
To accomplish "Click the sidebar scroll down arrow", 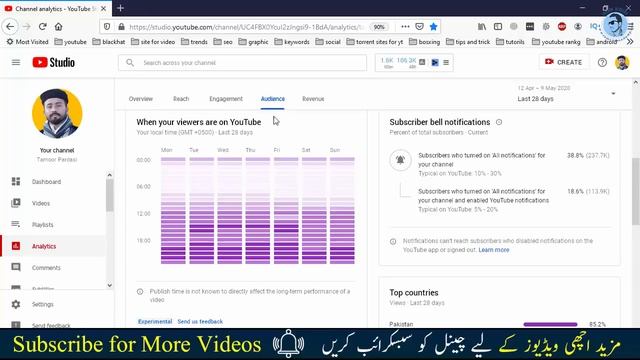I will [x=109, y=285].
